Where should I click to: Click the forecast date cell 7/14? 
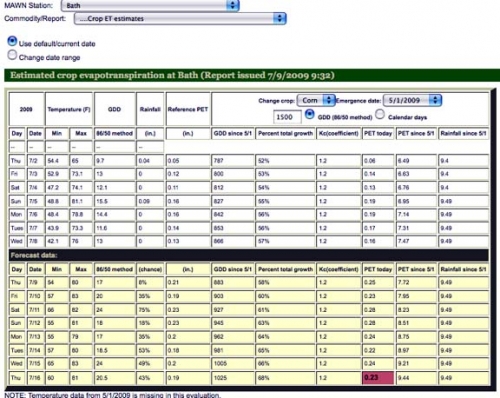(x=35, y=350)
